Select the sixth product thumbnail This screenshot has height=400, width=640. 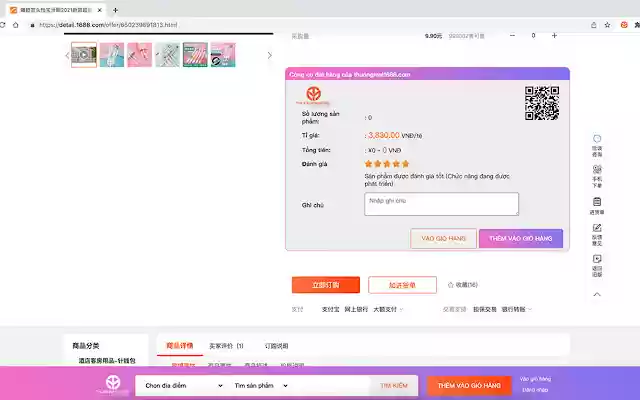point(223,55)
